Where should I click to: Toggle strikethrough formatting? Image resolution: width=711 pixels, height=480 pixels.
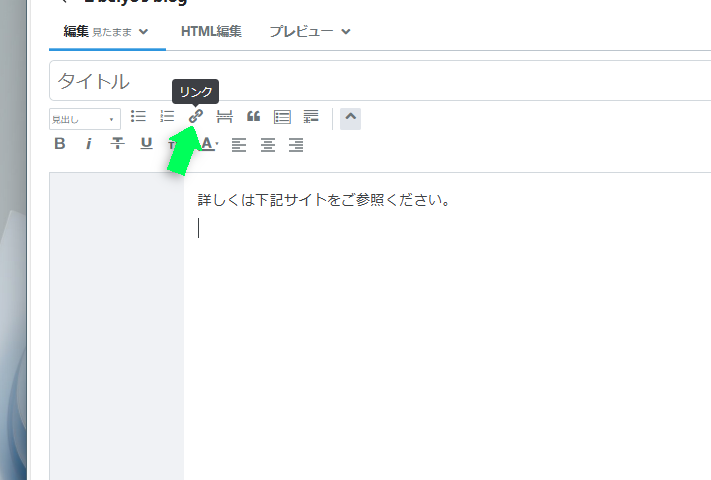[117, 144]
